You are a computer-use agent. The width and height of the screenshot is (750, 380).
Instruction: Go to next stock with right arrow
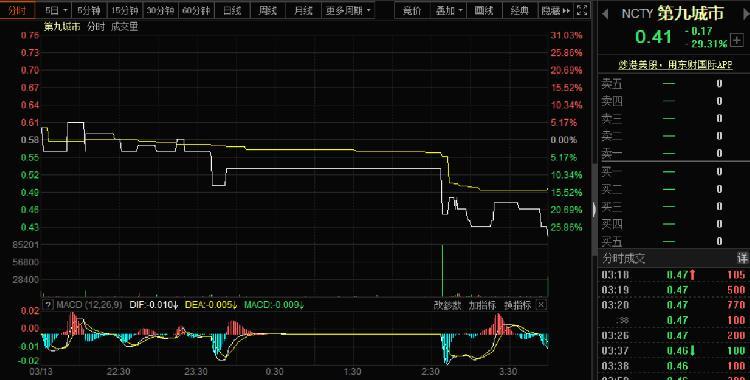pyautogui.click(x=746, y=14)
